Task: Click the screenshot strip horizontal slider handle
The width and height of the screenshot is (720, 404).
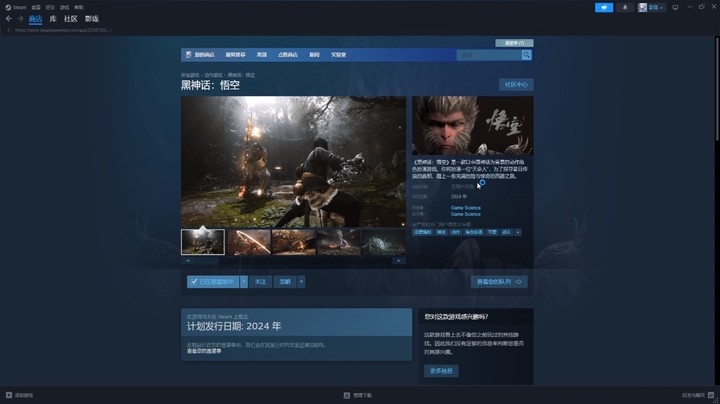Action: tap(205, 261)
